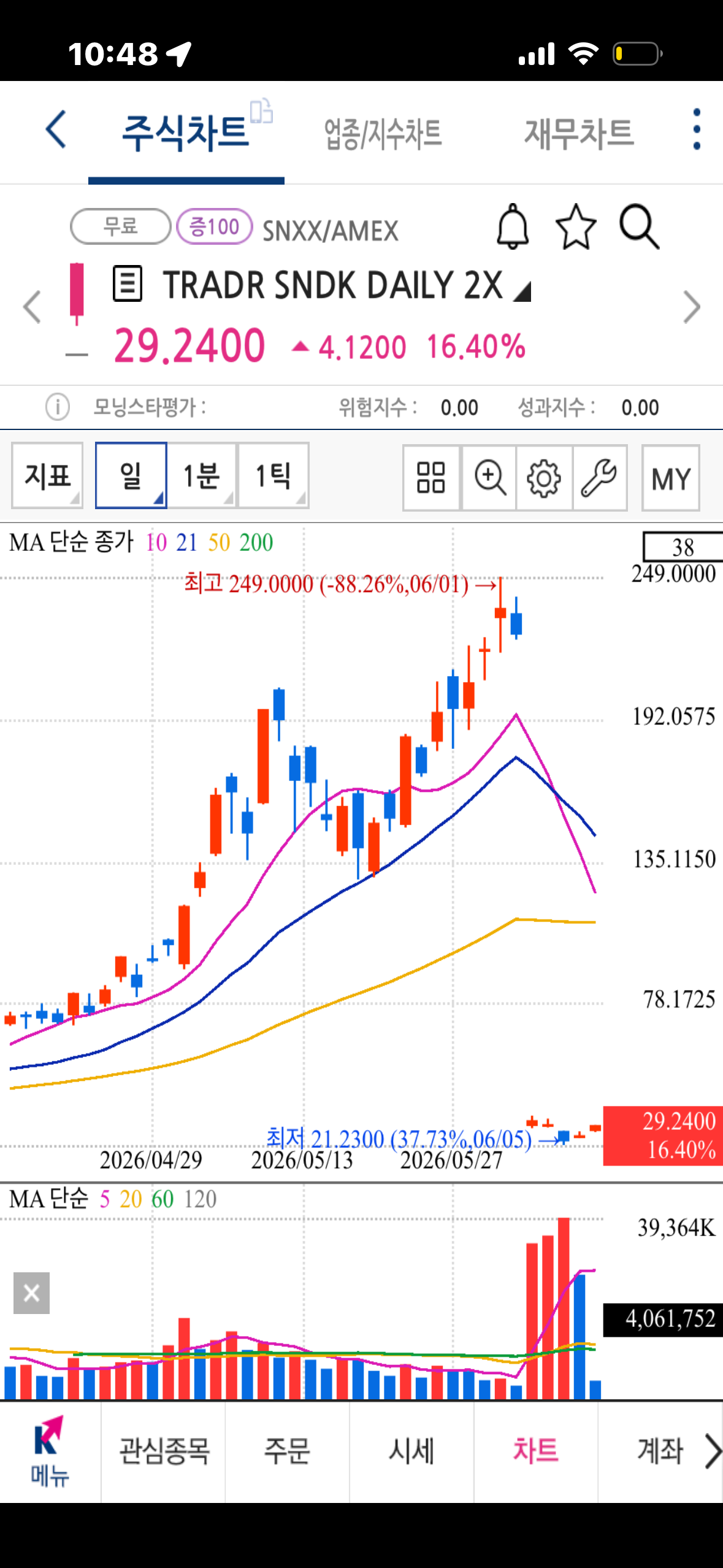Tap the current price 29.2400
Screen dimensions: 723x1568
[189, 346]
